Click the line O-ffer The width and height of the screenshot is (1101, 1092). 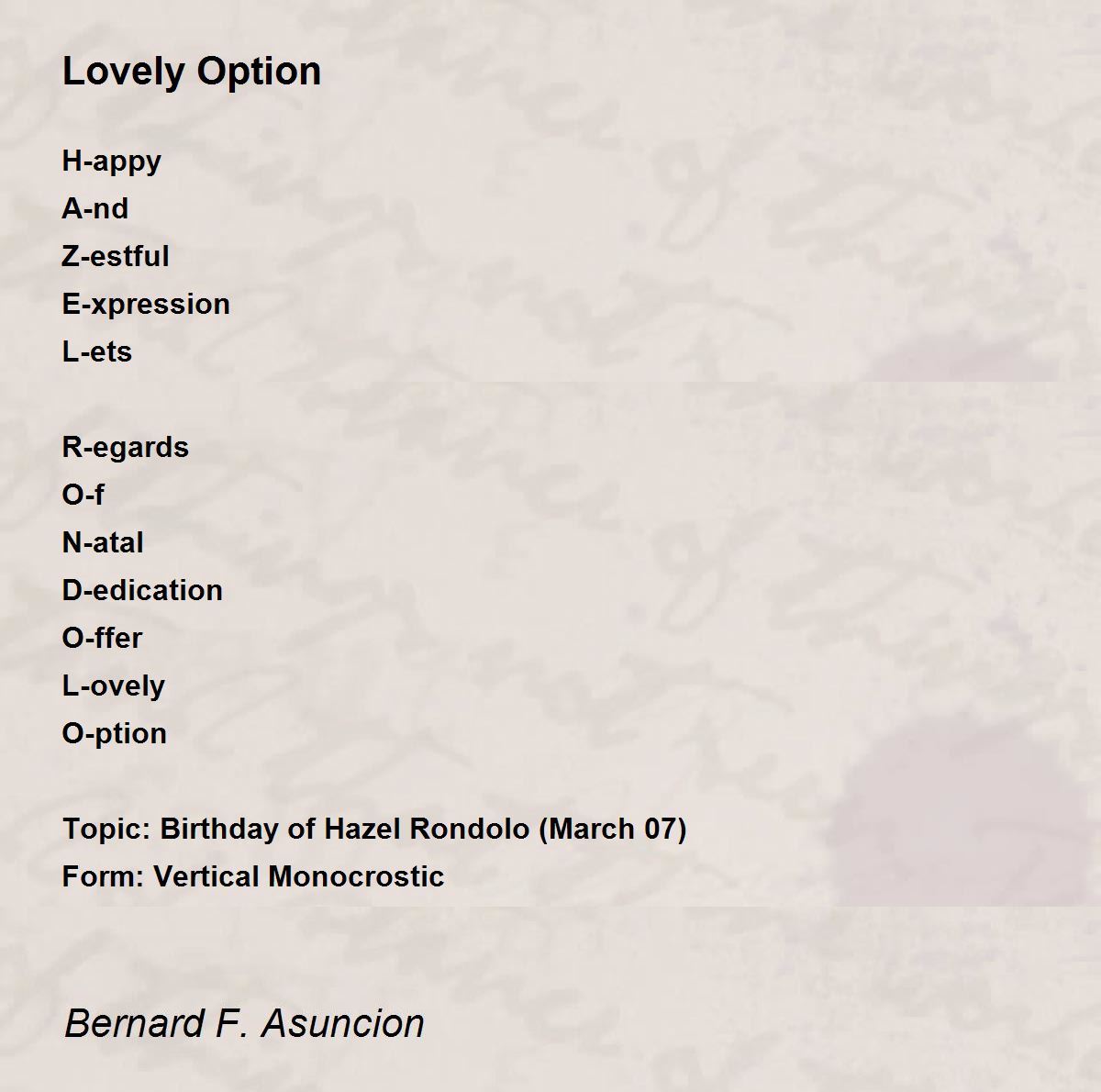pos(103,638)
